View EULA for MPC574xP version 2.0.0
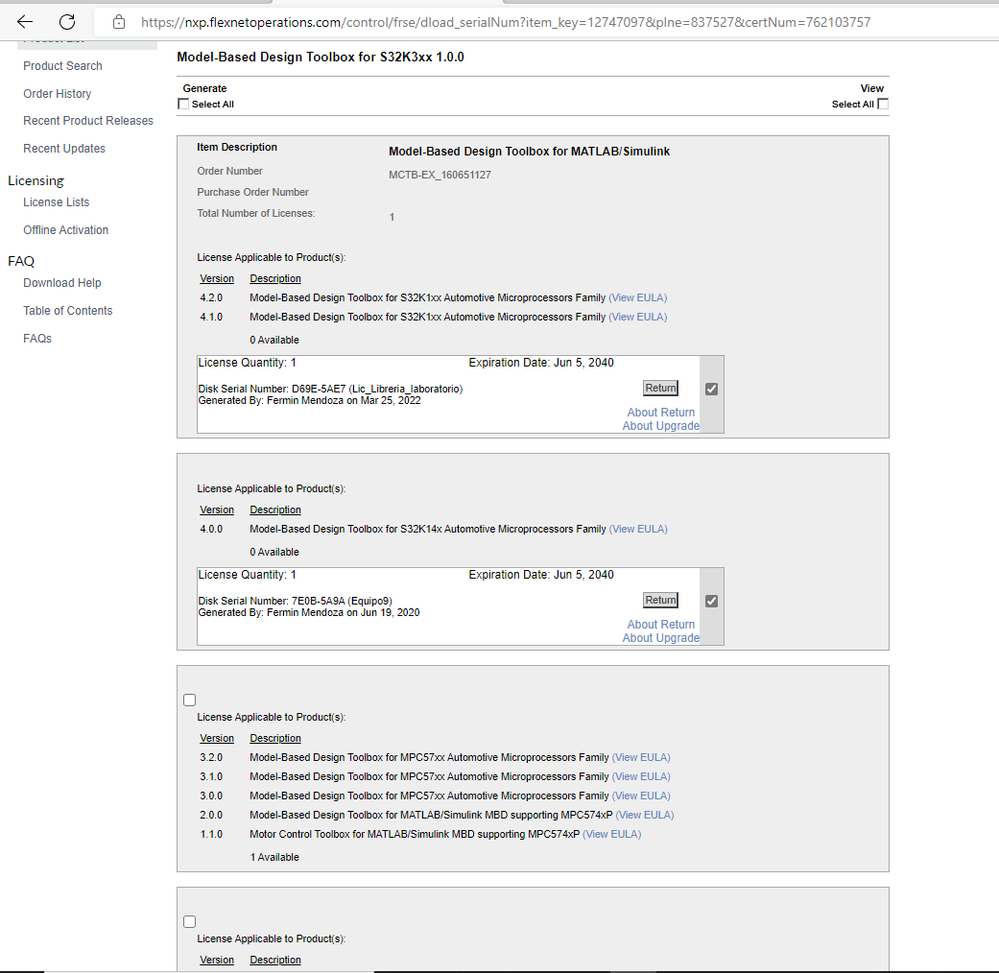The image size is (999, 973). tap(645, 814)
